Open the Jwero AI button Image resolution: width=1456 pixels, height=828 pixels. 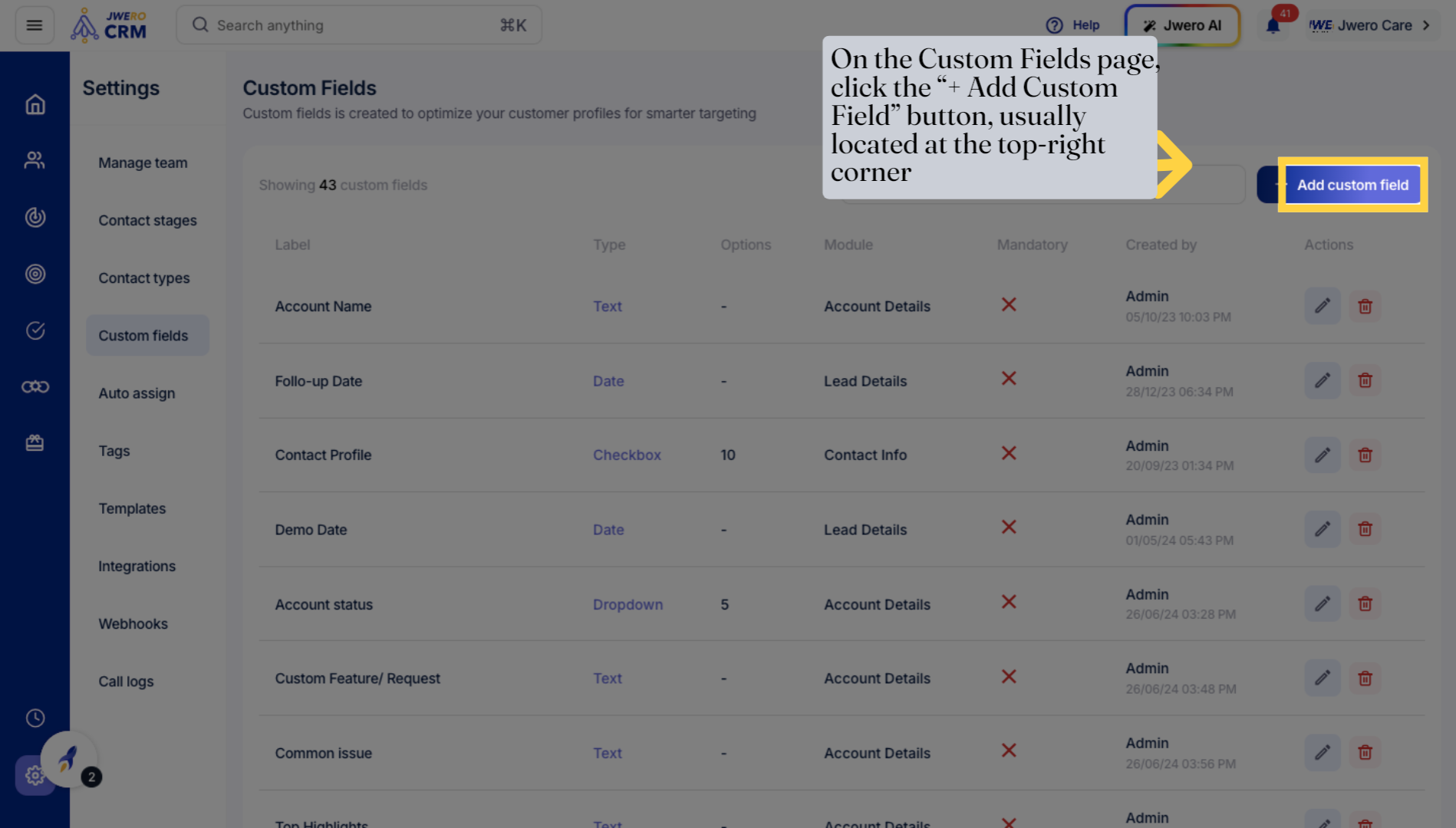(x=1182, y=25)
